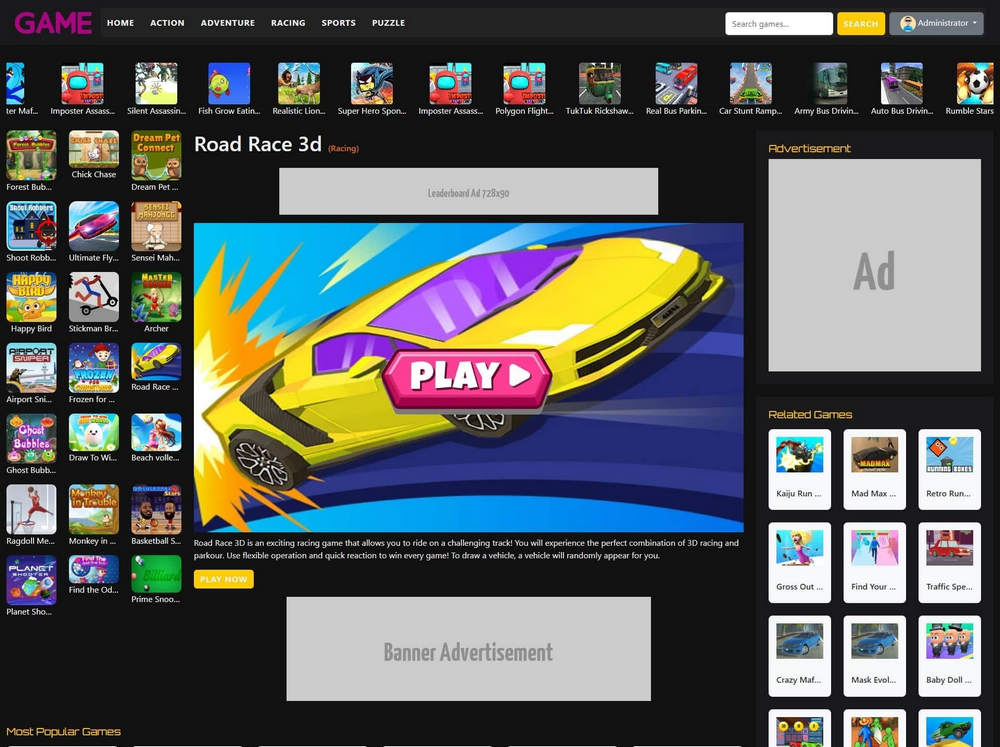Open the Planet Shooter game icon

[x=31, y=581]
